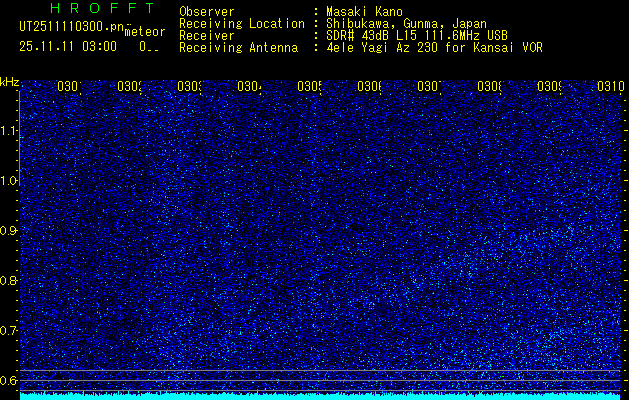This screenshot has width=629, height=400.
Task: Click the cyan signal band at bottom
Action: coord(320,397)
